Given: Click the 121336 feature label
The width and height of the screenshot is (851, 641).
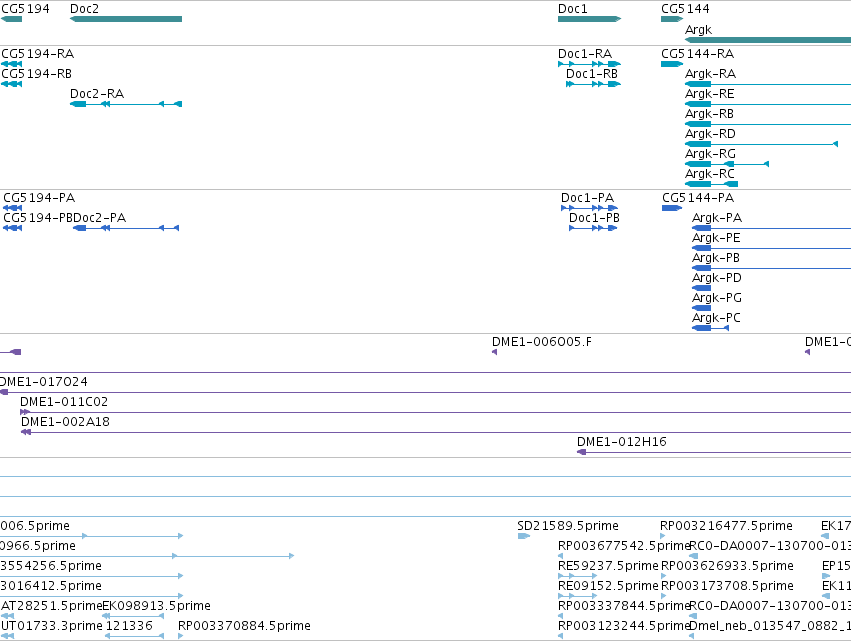Looking at the screenshot, I should pyautogui.click(x=129, y=627).
